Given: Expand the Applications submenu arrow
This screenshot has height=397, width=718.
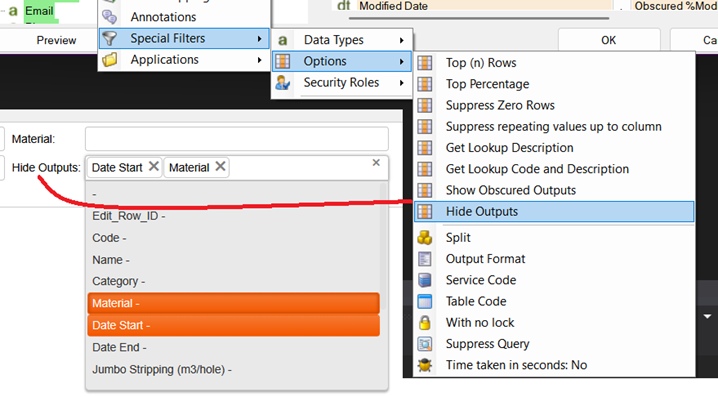Looking at the screenshot, I should pyautogui.click(x=260, y=60).
